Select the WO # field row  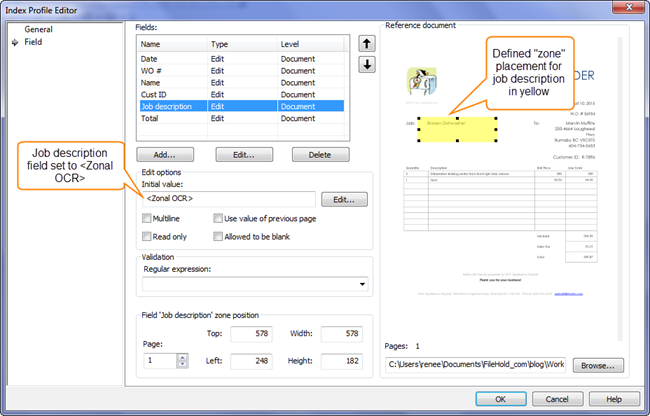[x=242, y=71]
